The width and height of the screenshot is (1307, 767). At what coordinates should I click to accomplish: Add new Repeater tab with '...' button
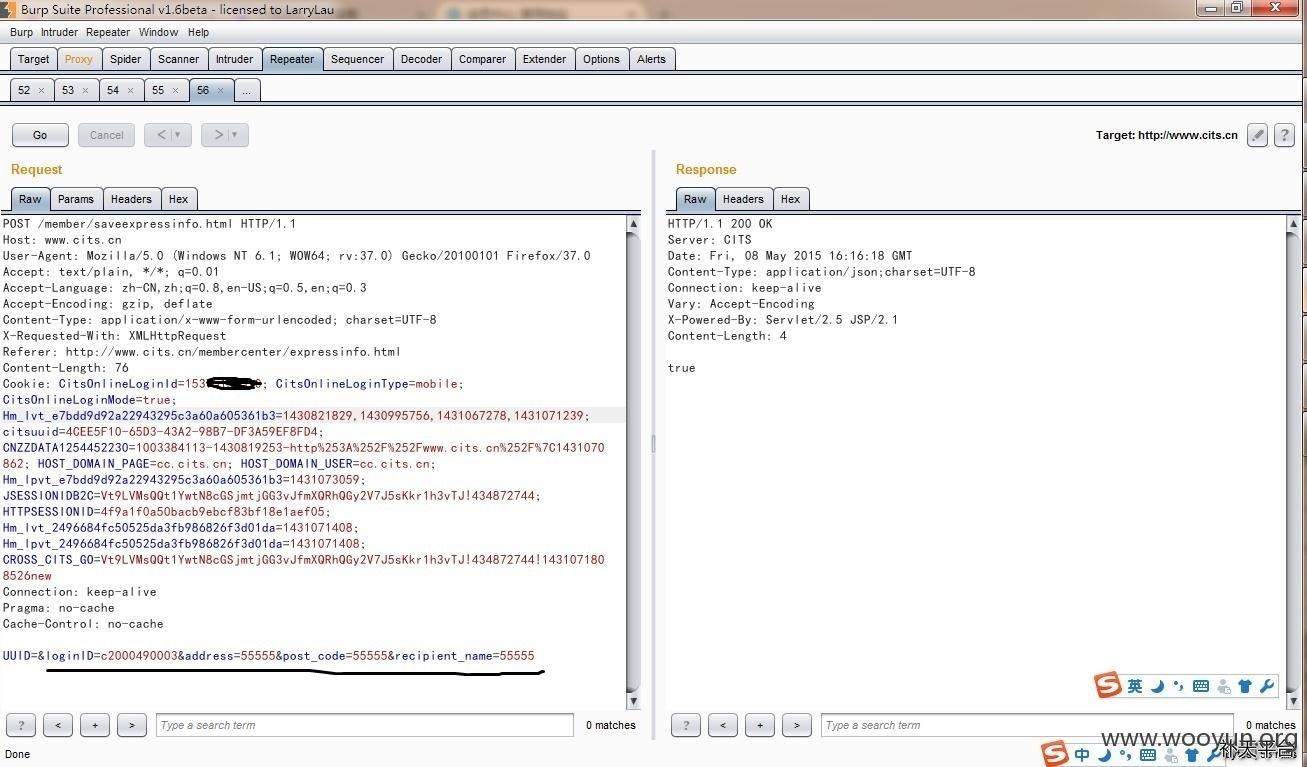246,90
